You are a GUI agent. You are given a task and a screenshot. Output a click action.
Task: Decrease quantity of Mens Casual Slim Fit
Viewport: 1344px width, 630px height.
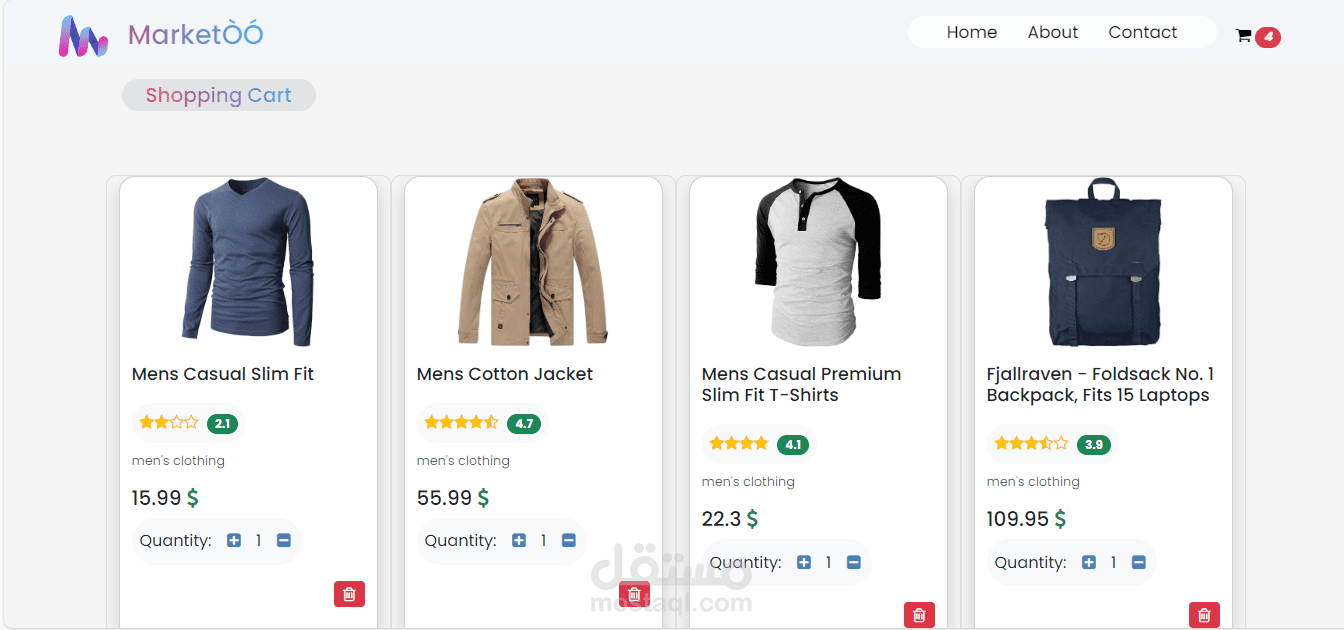click(x=284, y=541)
